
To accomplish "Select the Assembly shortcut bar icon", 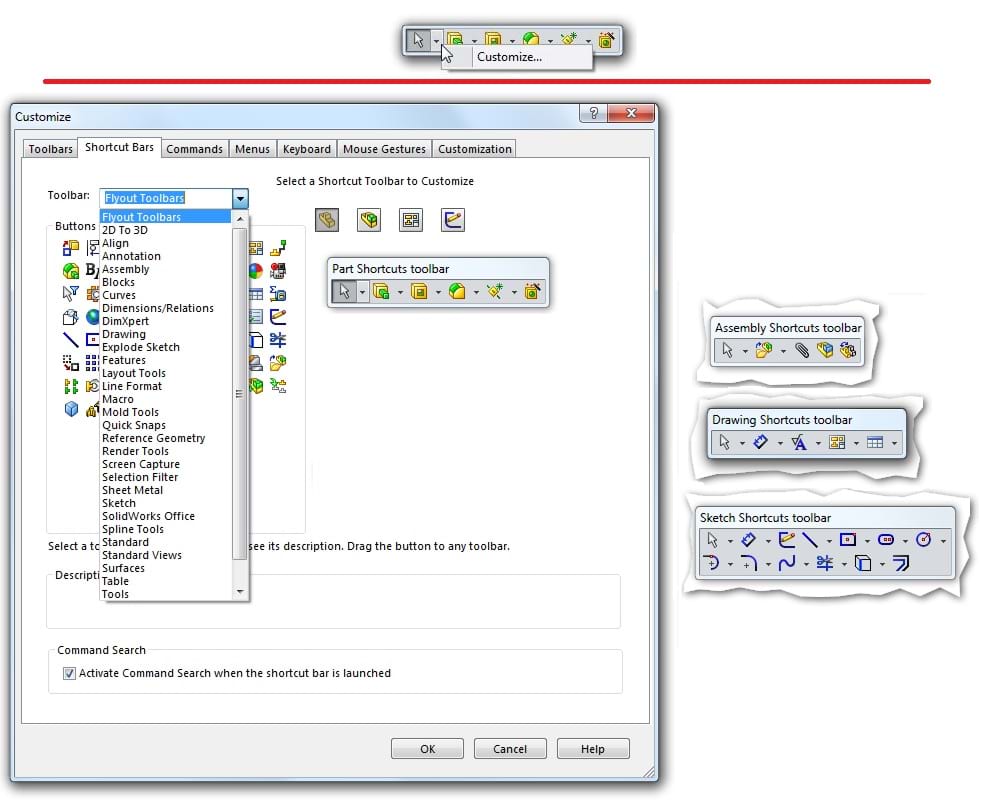I will [370, 220].
